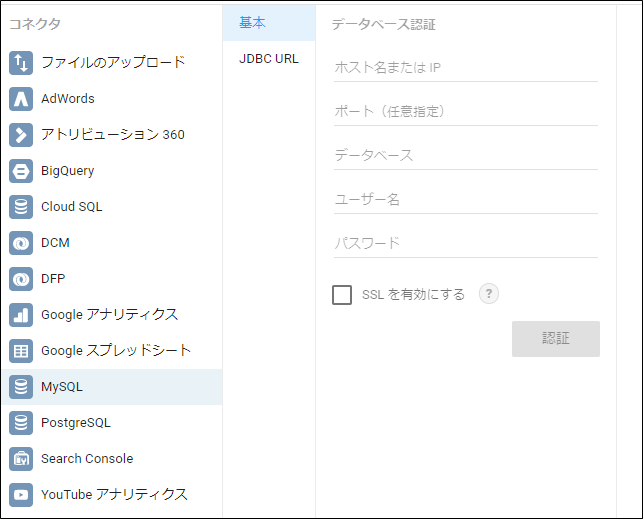643x519 pixels.
Task: Select the DCM connector icon
Action: pyautogui.click(x=21, y=243)
